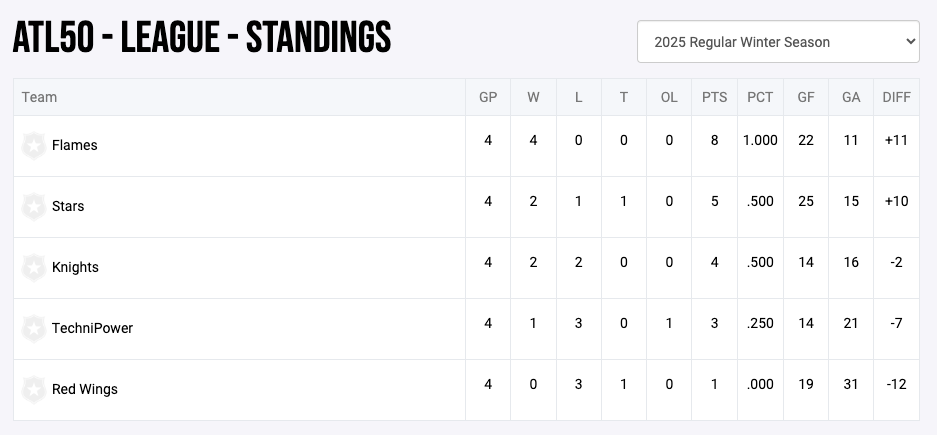Open the 2025 Regular Winter Season dropdown
Viewport: 937px width, 435px height.
pyautogui.click(x=778, y=42)
